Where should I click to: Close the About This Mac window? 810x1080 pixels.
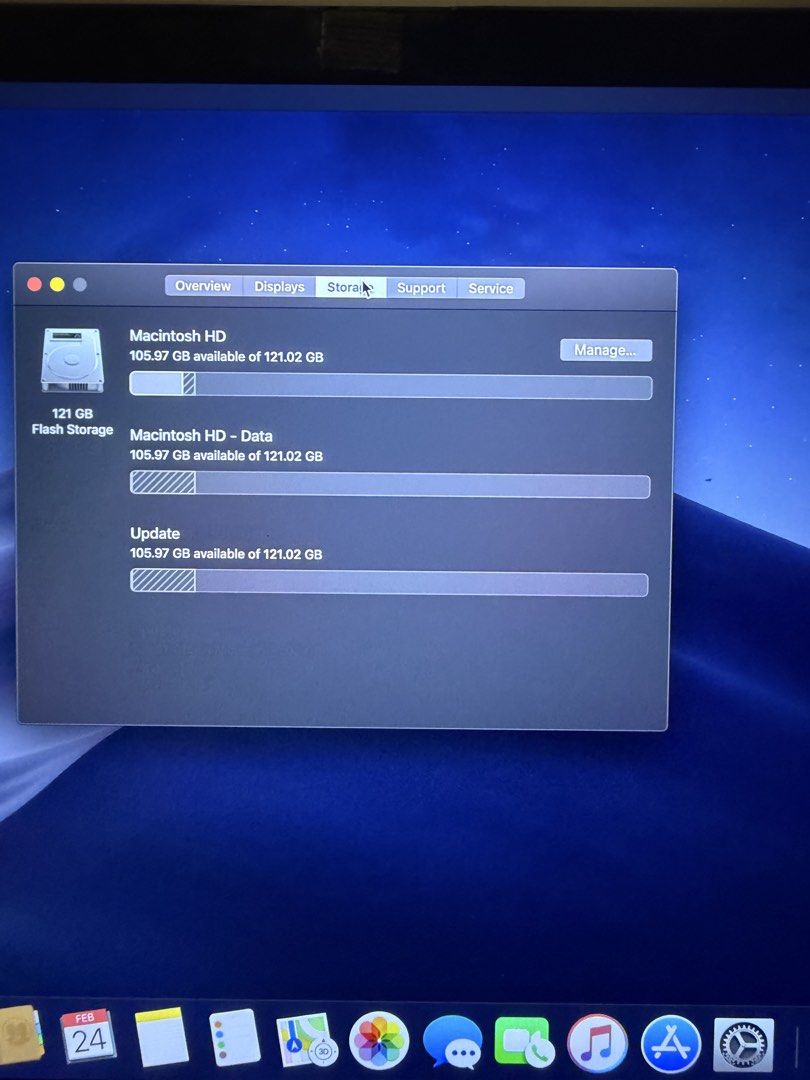pos(34,284)
